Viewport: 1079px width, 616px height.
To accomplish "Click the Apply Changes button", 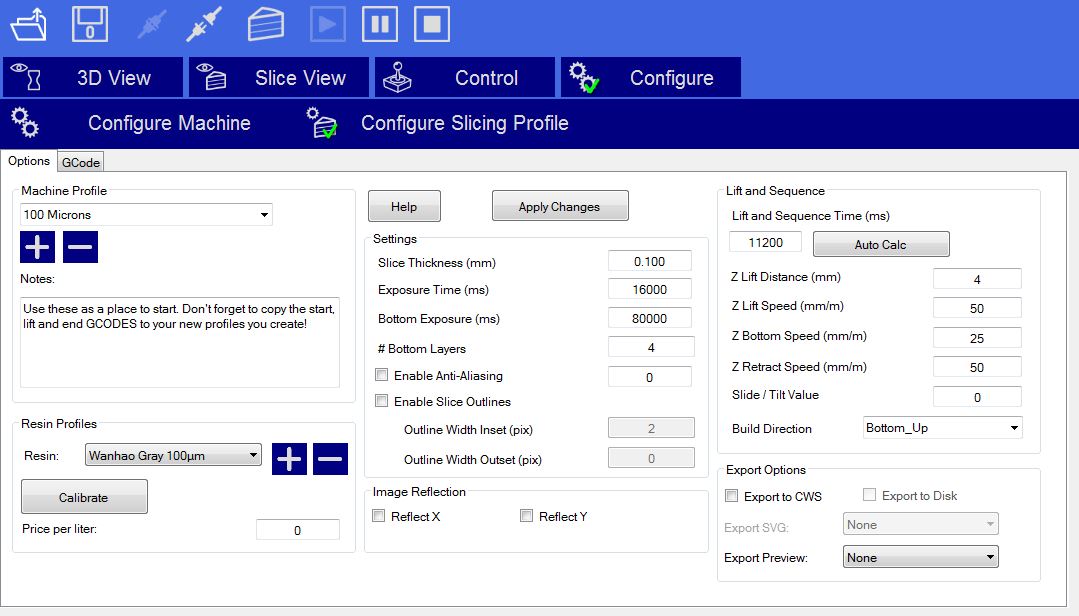I will pos(560,207).
